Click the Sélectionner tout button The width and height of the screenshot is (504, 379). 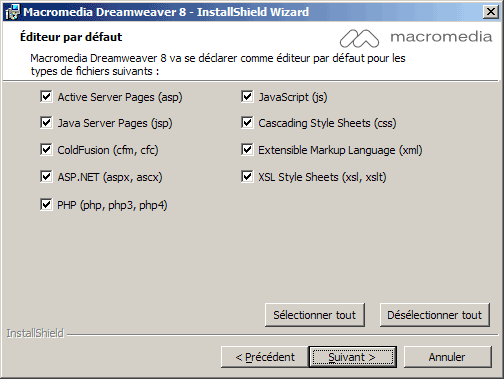point(315,315)
